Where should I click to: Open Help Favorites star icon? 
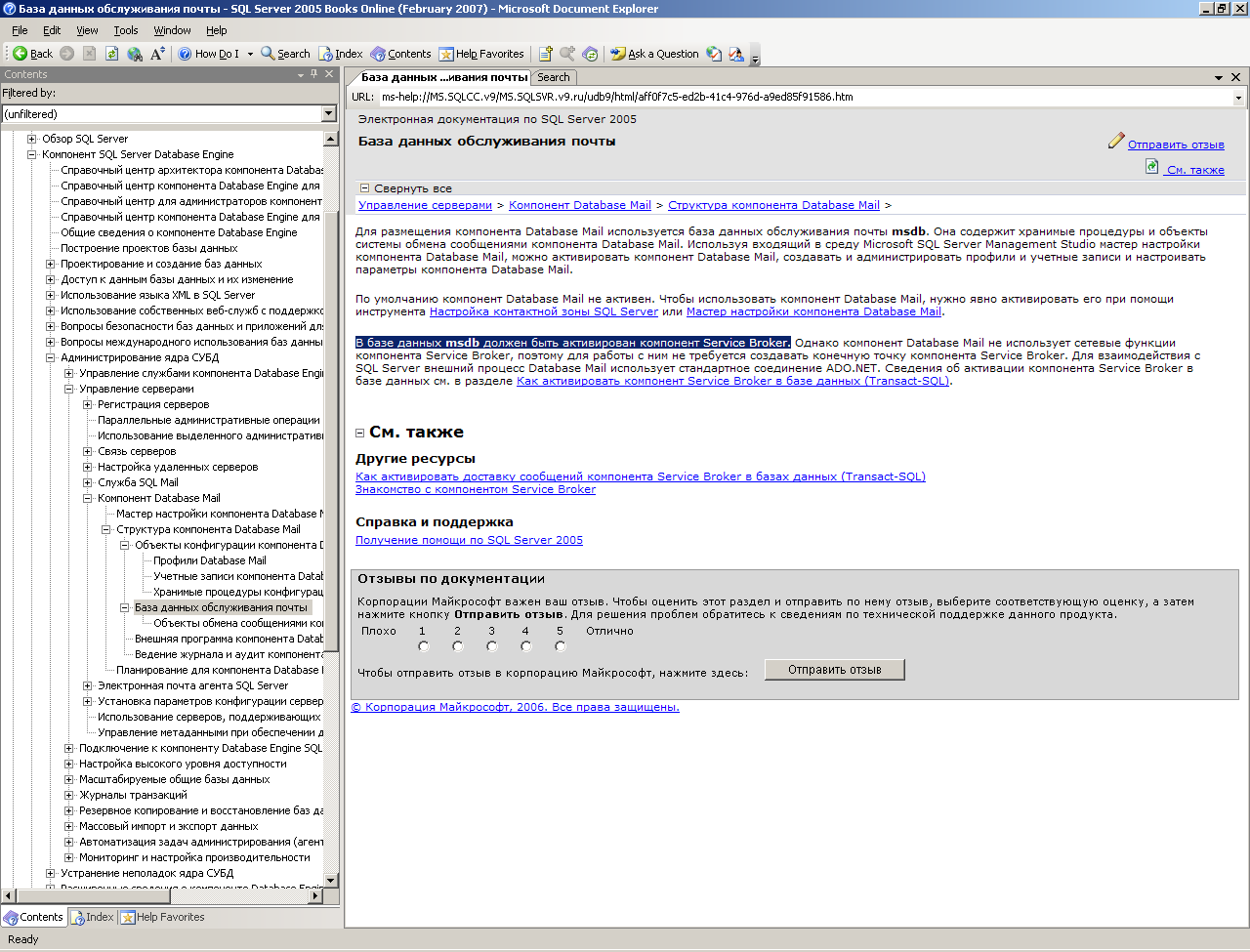coord(446,54)
